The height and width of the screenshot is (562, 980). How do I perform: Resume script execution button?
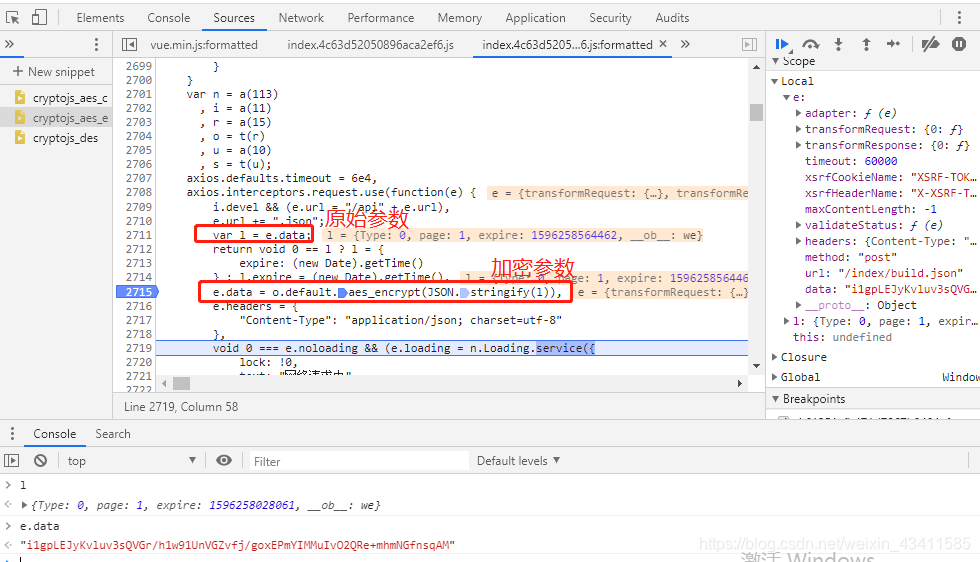[x=782, y=44]
